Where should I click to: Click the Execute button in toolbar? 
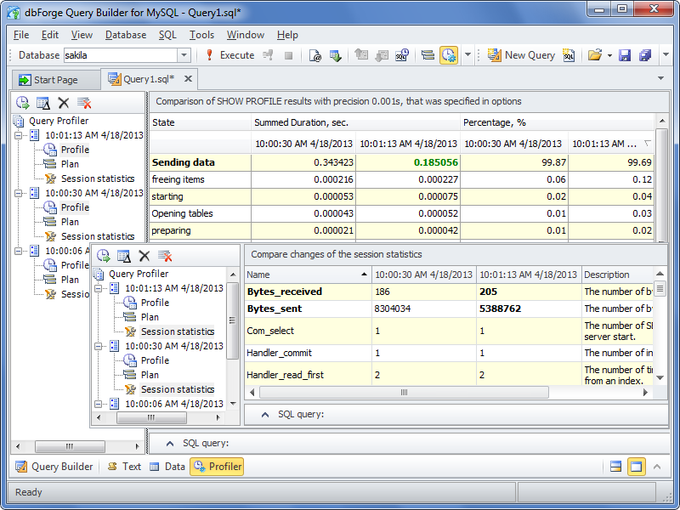(x=230, y=55)
